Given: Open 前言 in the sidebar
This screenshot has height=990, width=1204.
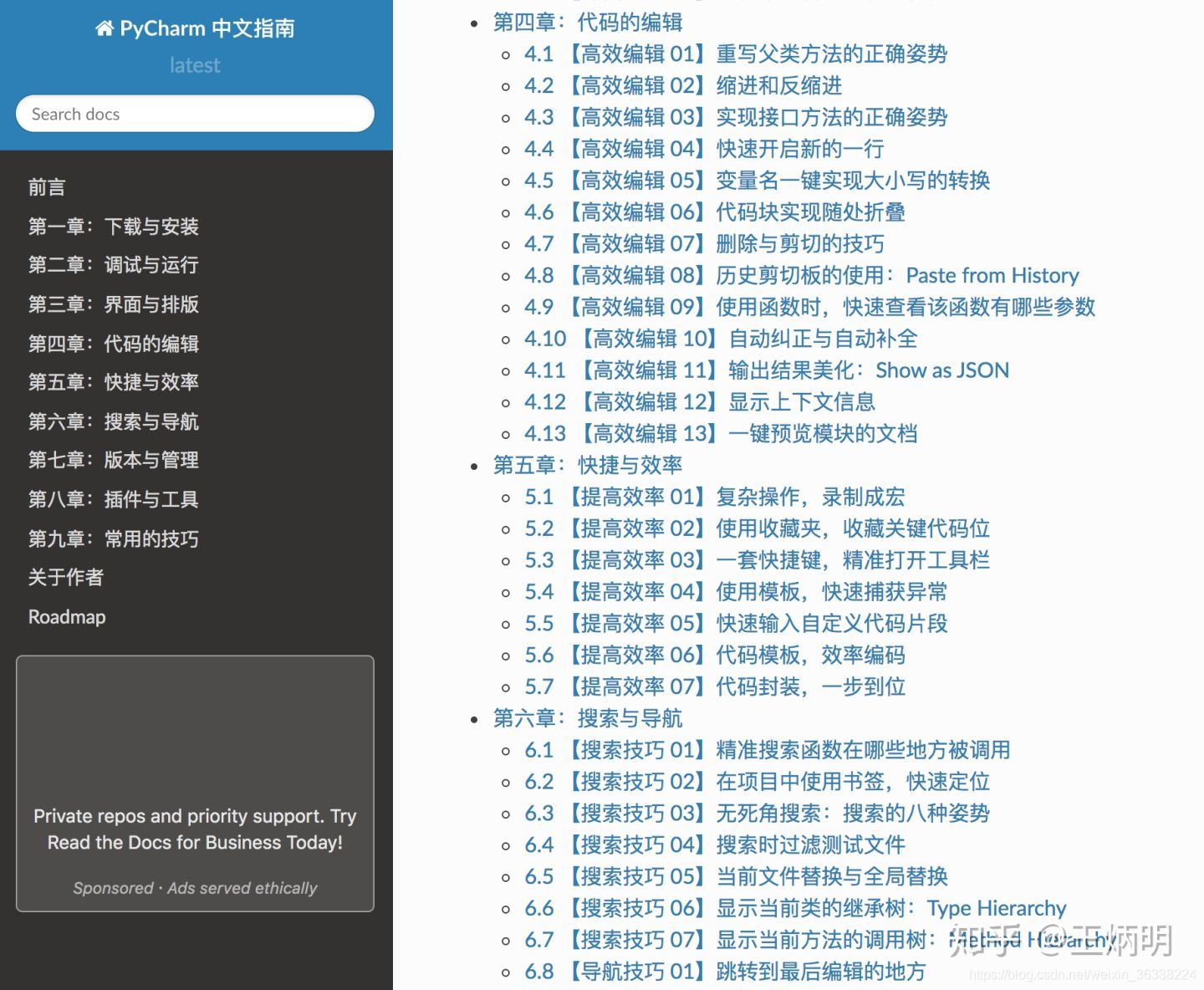Looking at the screenshot, I should (x=47, y=187).
